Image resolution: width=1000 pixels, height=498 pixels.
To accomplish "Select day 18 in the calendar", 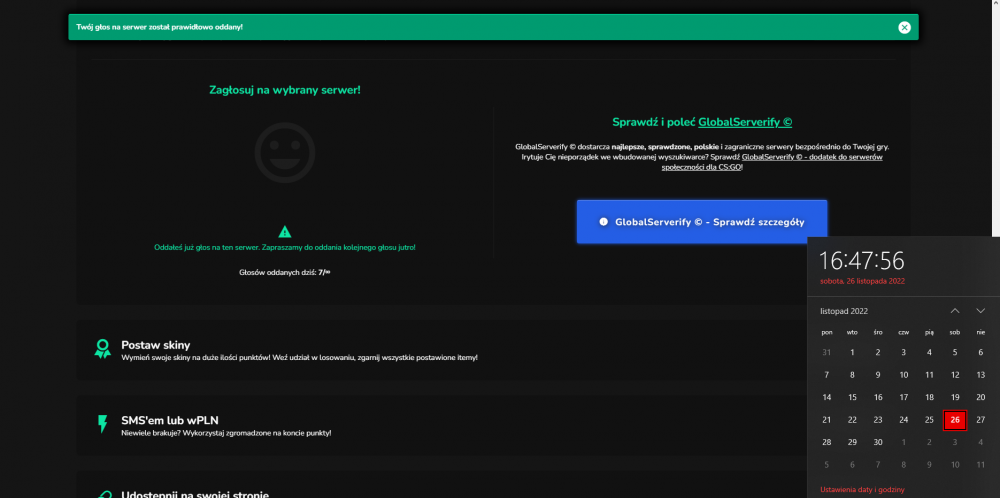I will coord(929,397).
